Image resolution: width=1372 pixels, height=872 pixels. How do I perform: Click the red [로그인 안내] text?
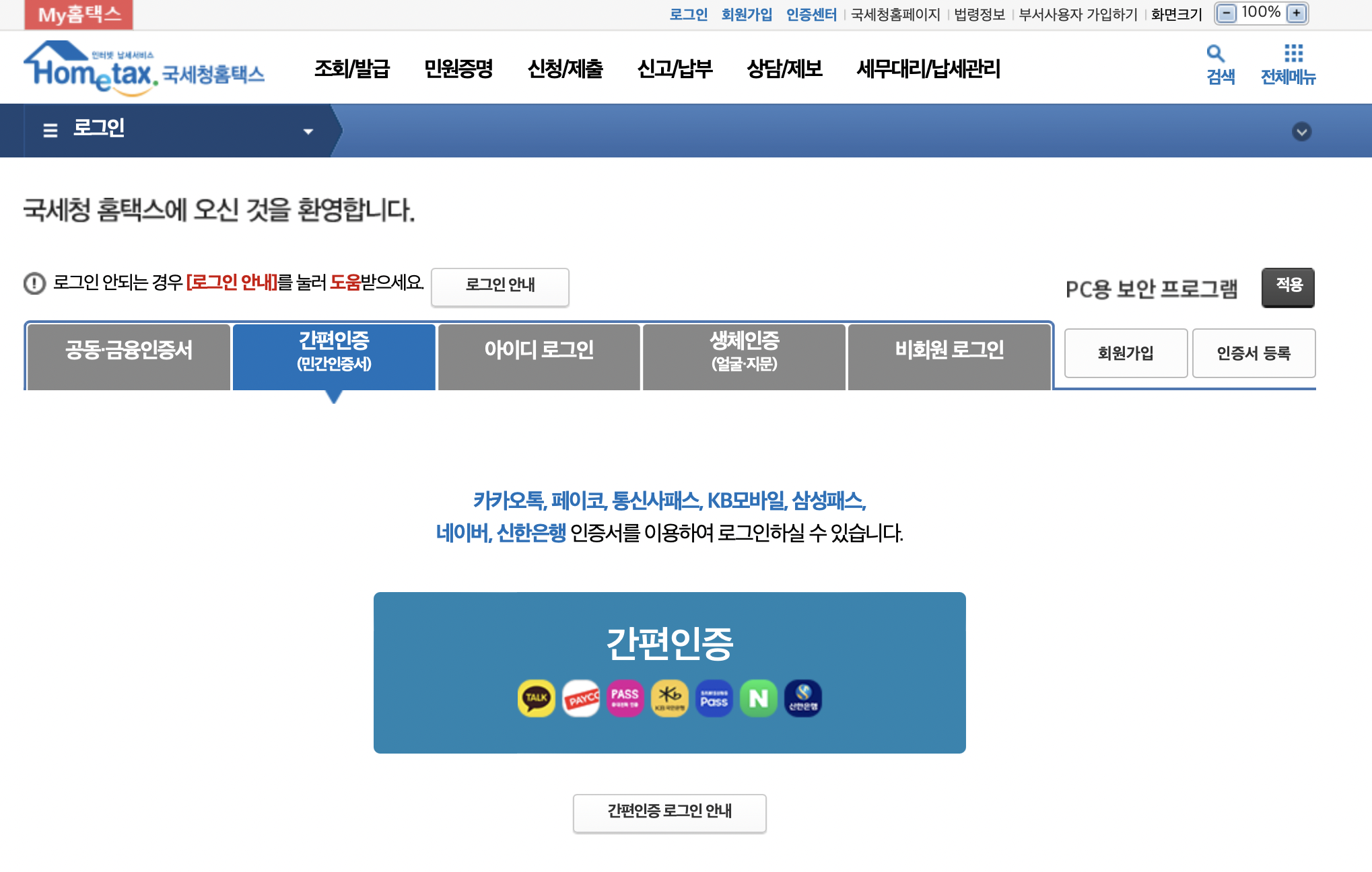(232, 282)
